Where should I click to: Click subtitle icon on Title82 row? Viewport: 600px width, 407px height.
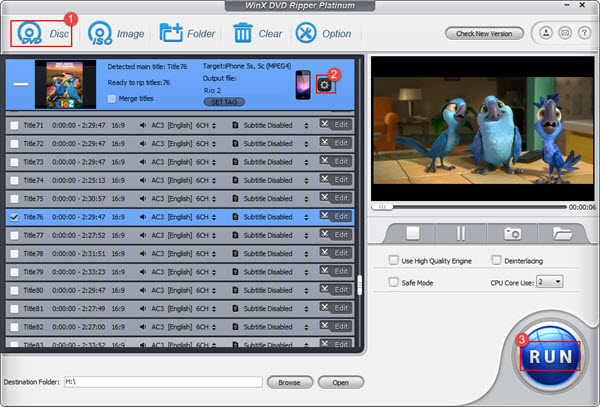[x=235, y=327]
